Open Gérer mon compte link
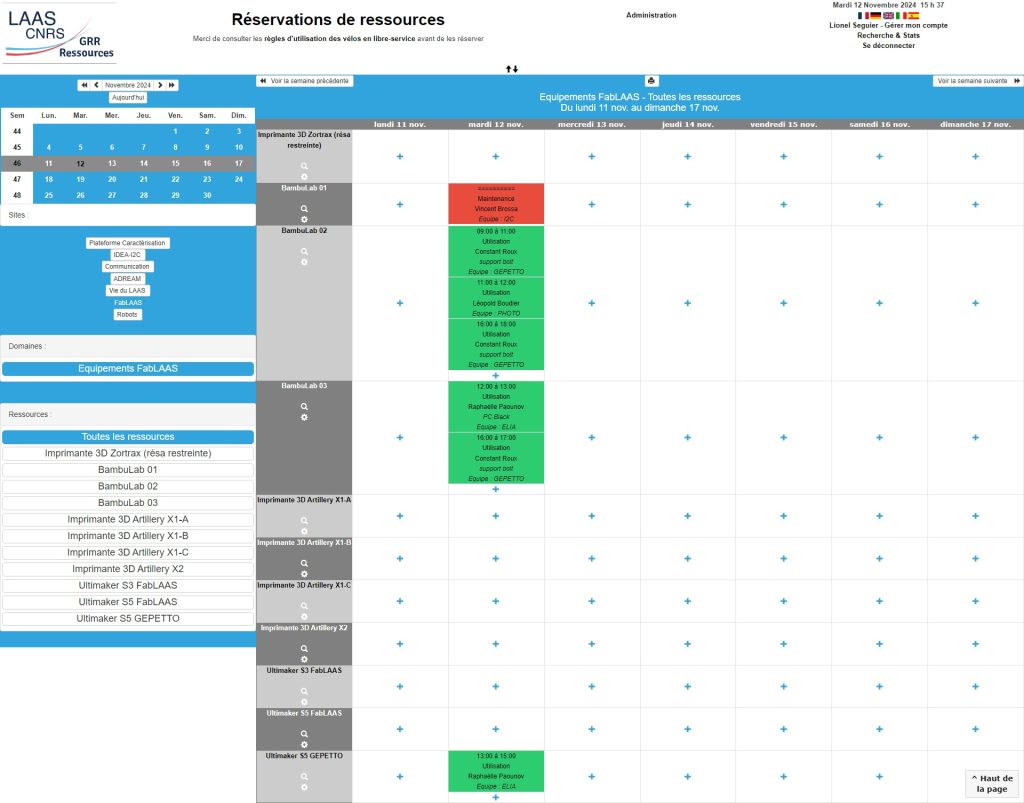The image size is (1024, 803). (x=916, y=25)
